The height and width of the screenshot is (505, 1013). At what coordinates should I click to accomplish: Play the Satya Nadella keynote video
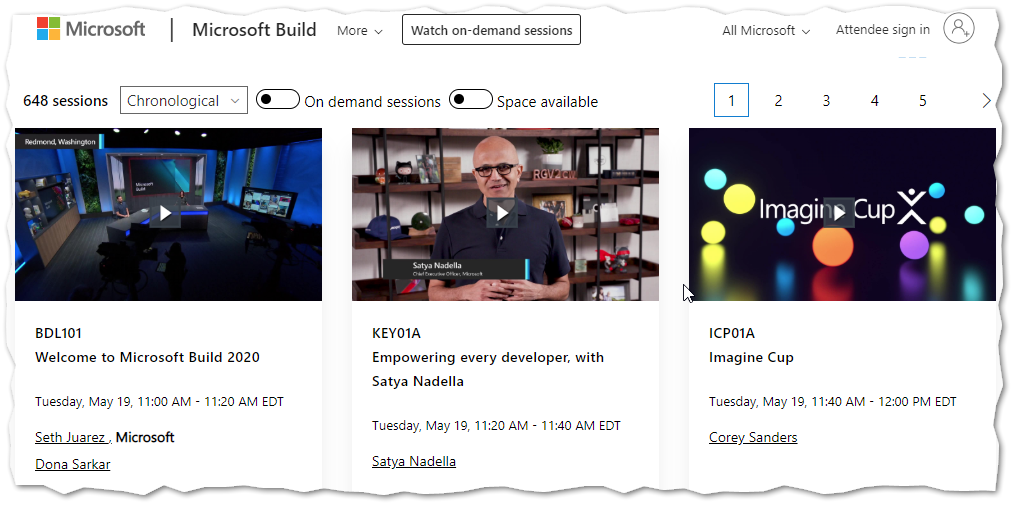click(502, 213)
